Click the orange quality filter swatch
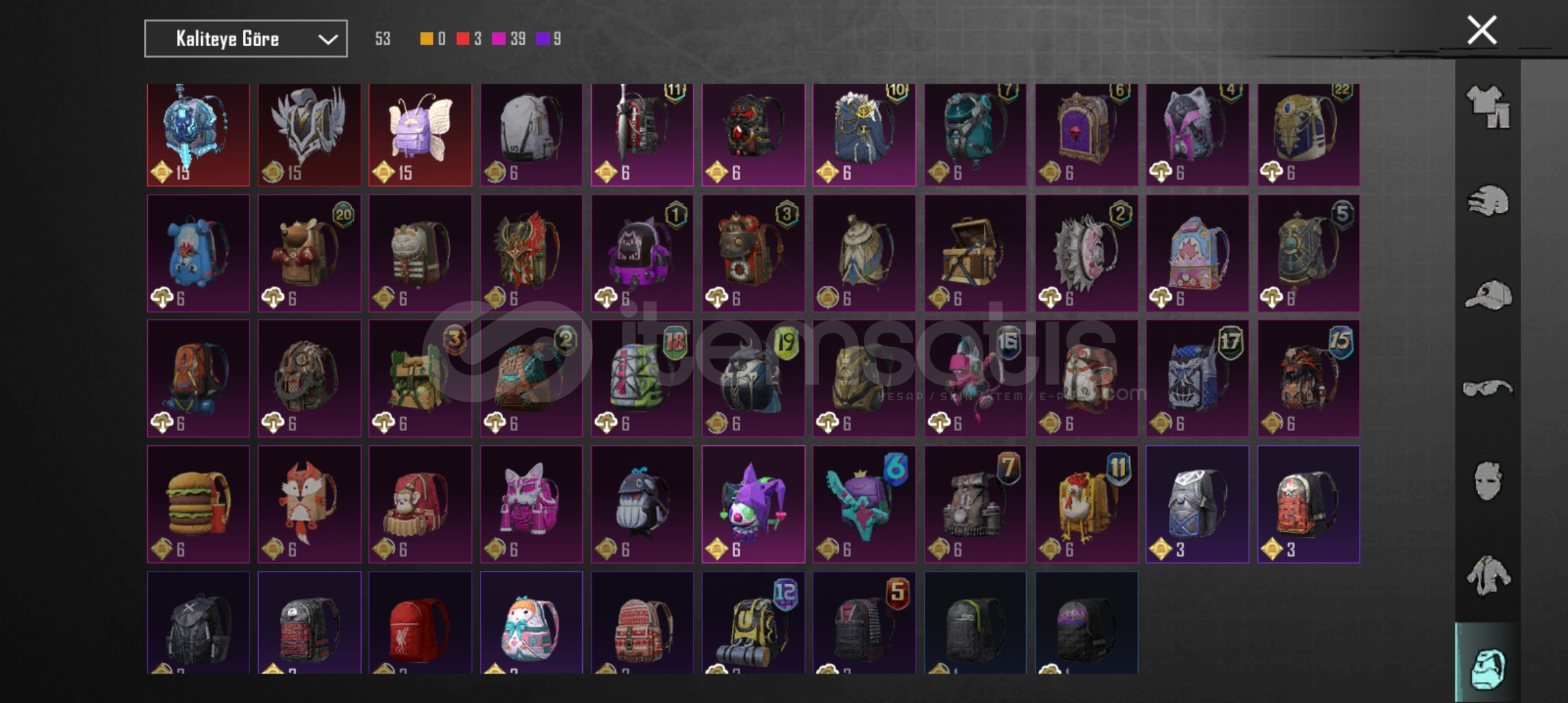 click(x=427, y=39)
